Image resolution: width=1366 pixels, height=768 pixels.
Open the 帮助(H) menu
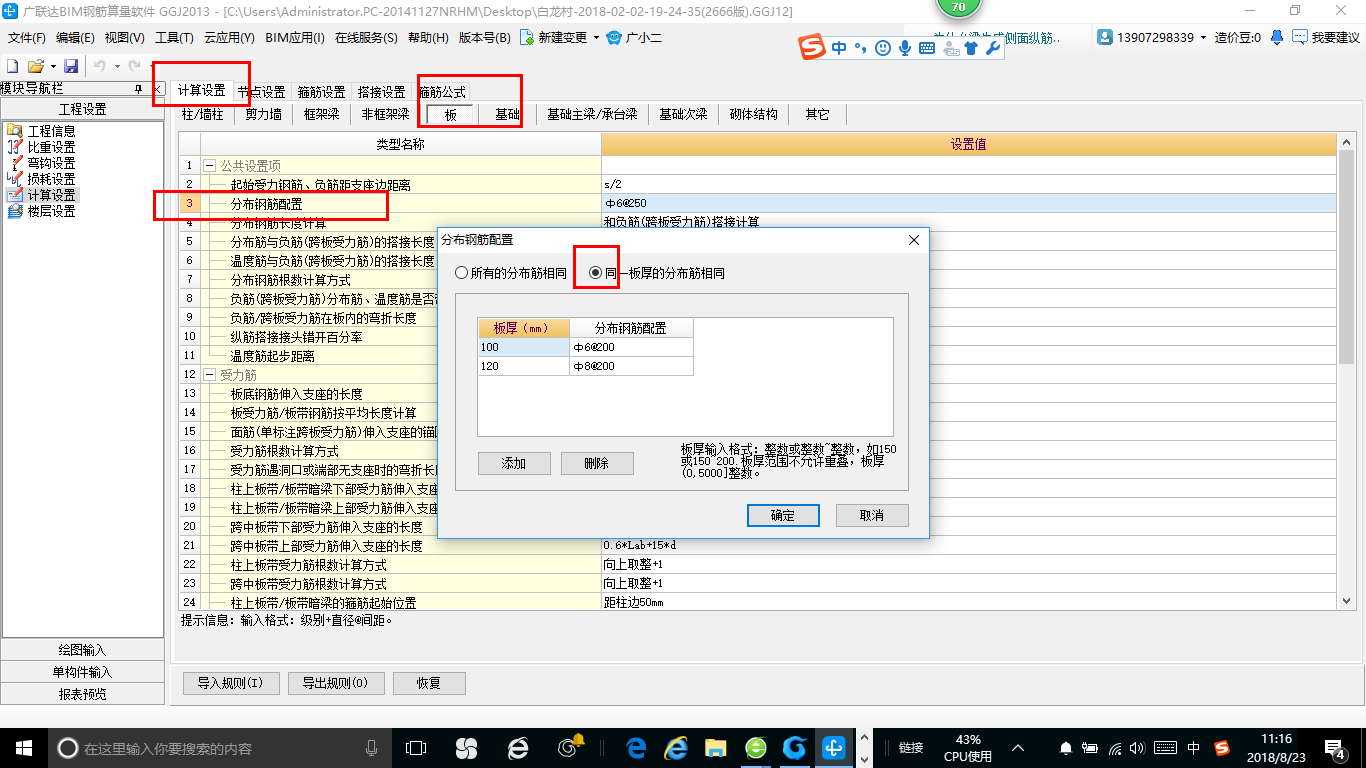tap(428, 38)
